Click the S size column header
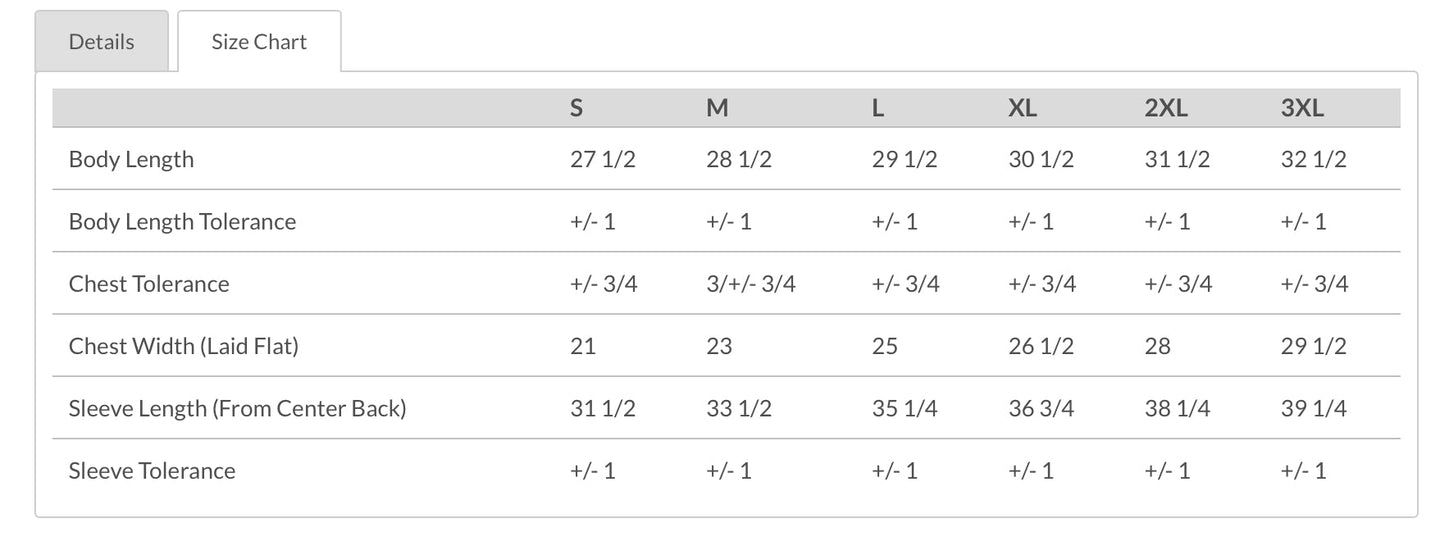The image size is (1440, 541). (576, 109)
